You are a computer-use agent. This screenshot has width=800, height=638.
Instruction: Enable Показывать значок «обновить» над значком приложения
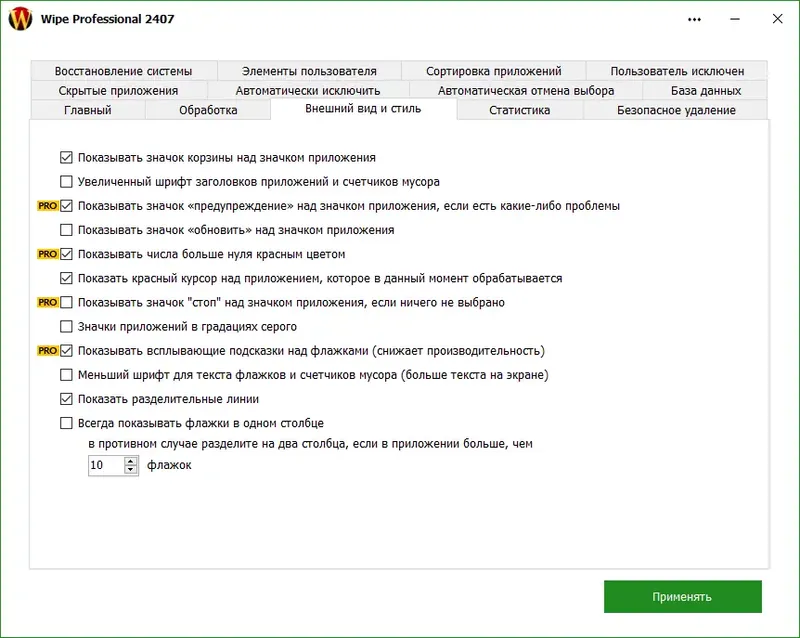66,228
